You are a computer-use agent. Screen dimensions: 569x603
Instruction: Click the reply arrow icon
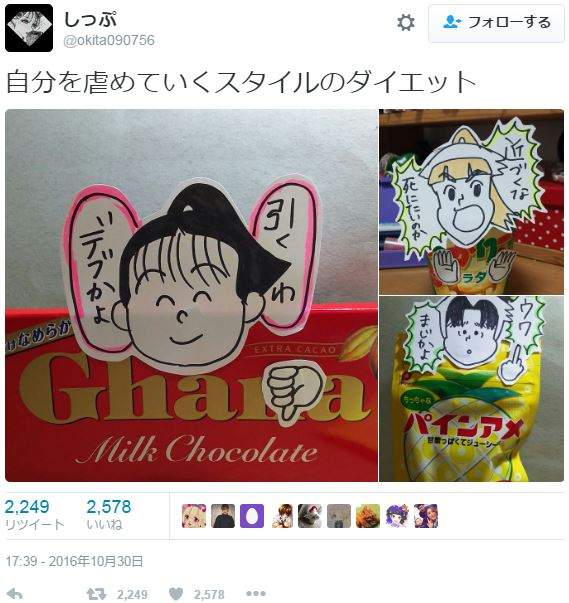(x=16, y=594)
